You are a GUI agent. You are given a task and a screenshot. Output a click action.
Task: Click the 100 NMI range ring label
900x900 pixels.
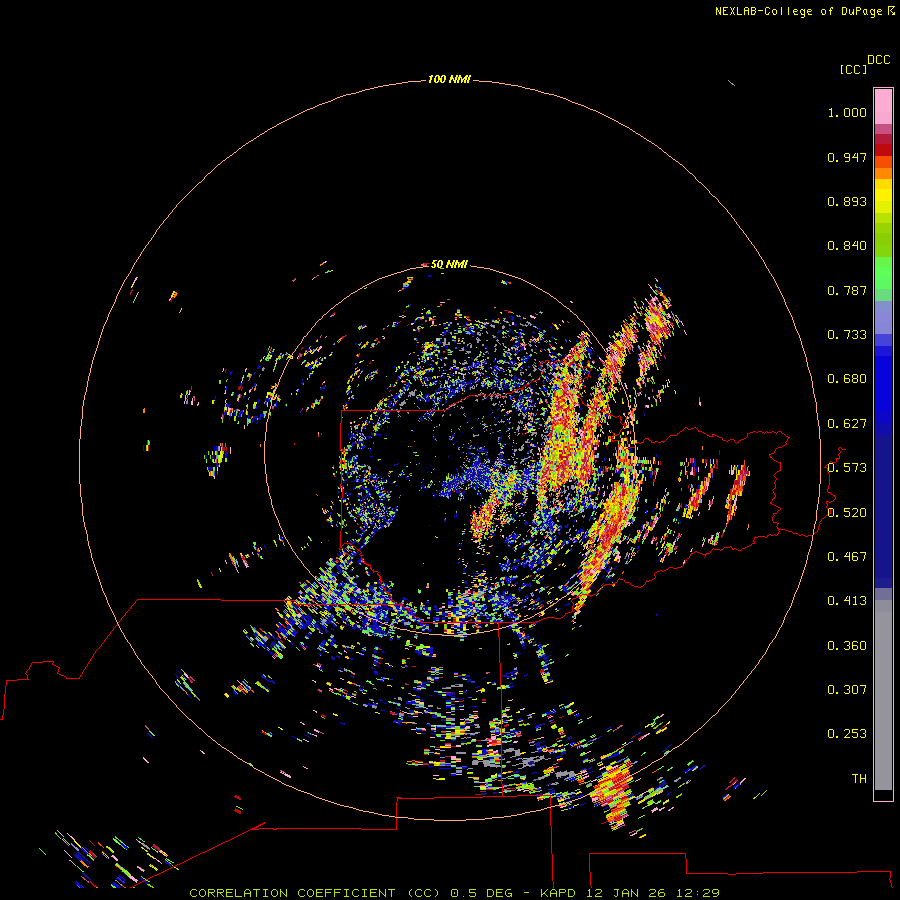pos(449,79)
